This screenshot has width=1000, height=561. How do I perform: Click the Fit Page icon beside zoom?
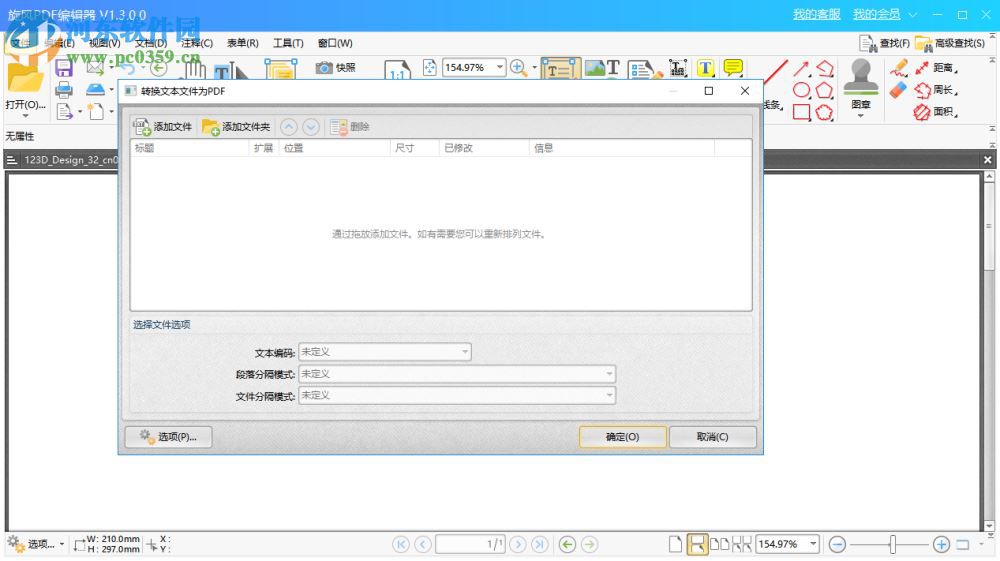point(429,68)
